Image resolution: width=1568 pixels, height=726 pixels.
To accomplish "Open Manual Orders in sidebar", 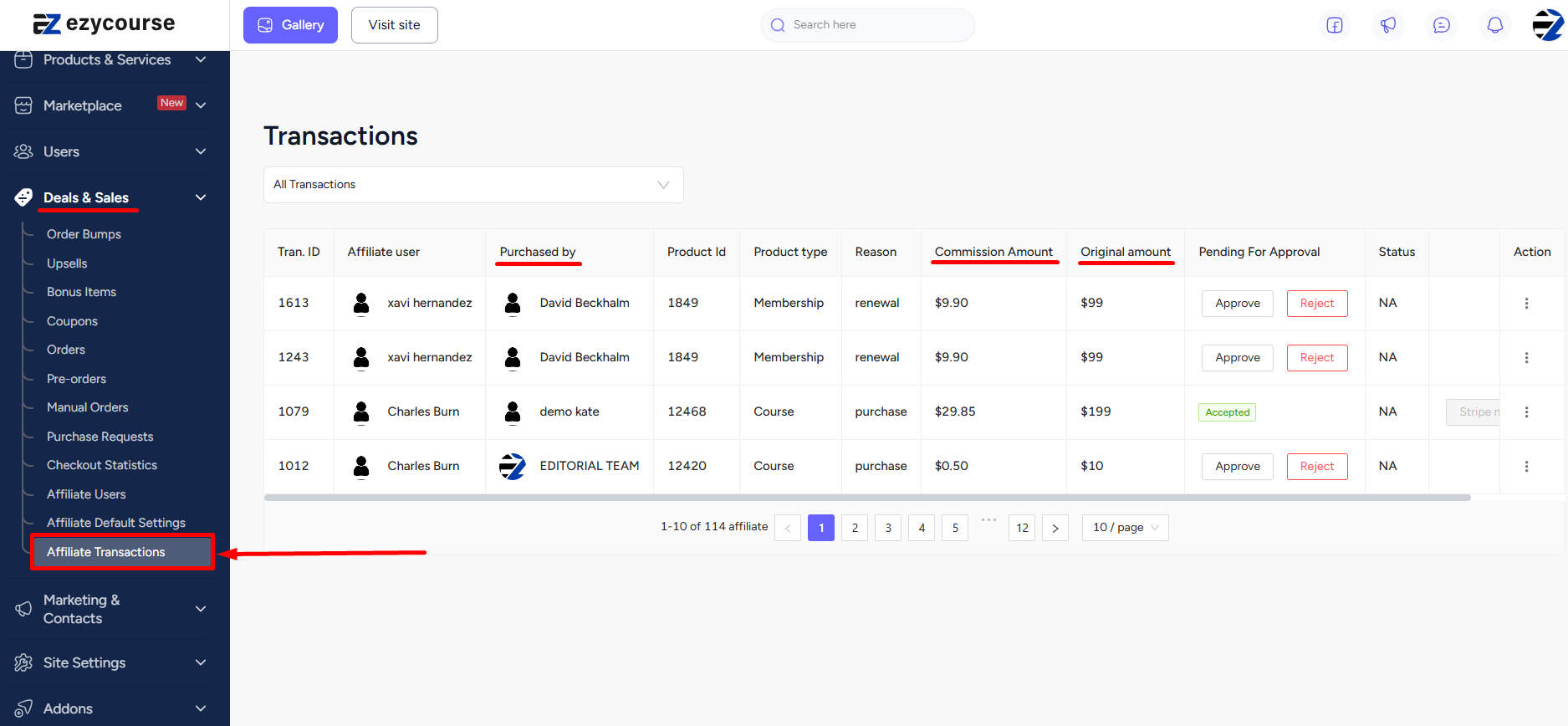I will pyautogui.click(x=88, y=407).
